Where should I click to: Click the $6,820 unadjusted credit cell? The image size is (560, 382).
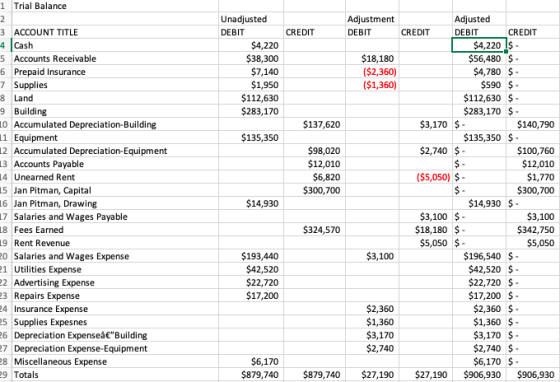(314, 177)
